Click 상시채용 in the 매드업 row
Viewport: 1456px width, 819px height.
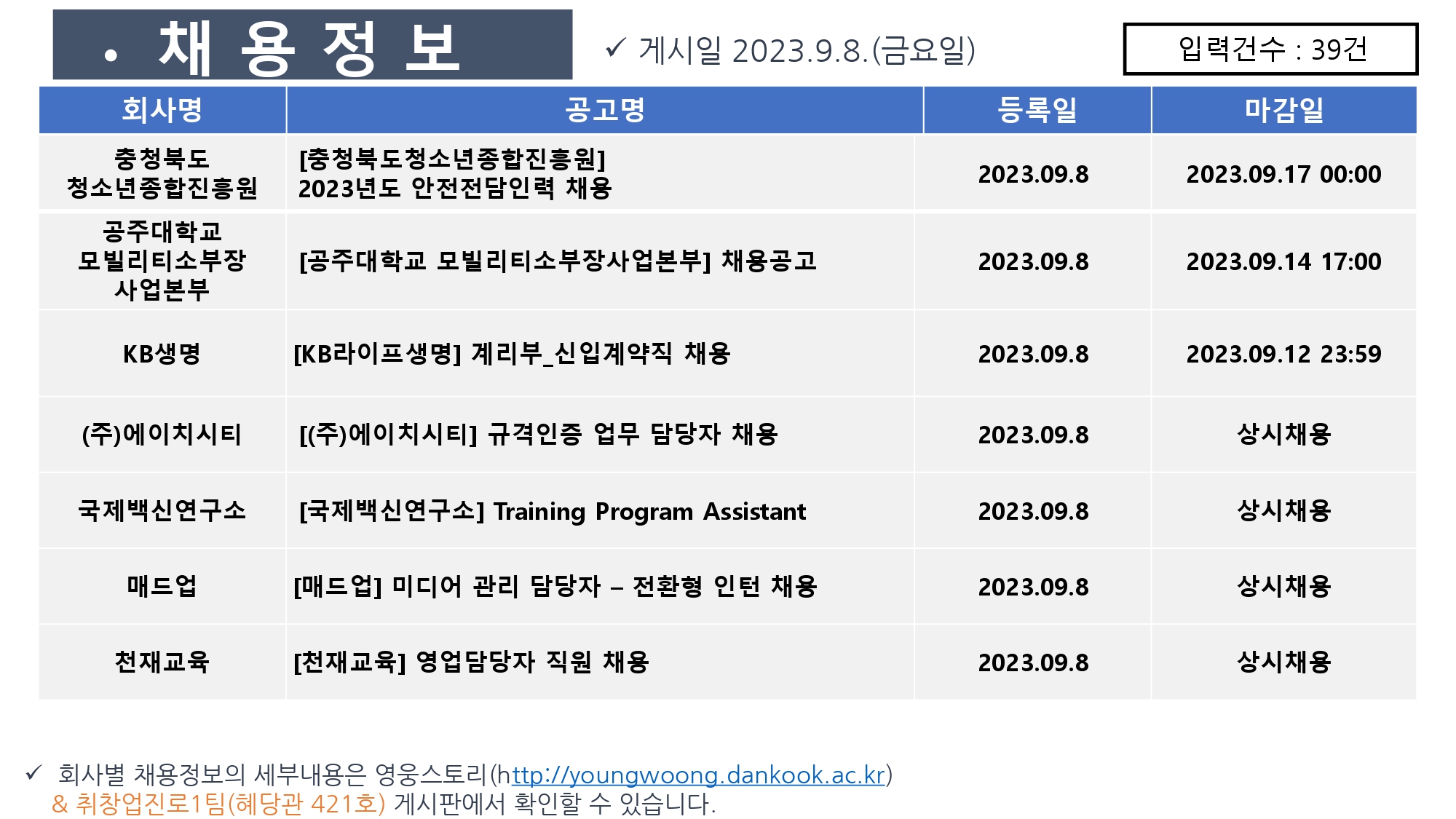tap(1284, 586)
